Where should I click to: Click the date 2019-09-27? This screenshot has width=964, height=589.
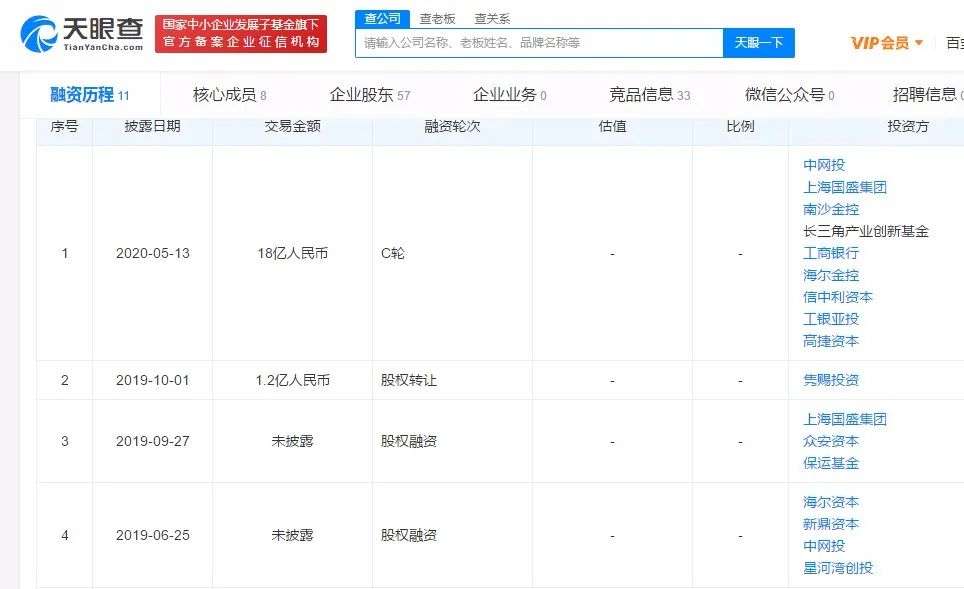[x=152, y=441]
